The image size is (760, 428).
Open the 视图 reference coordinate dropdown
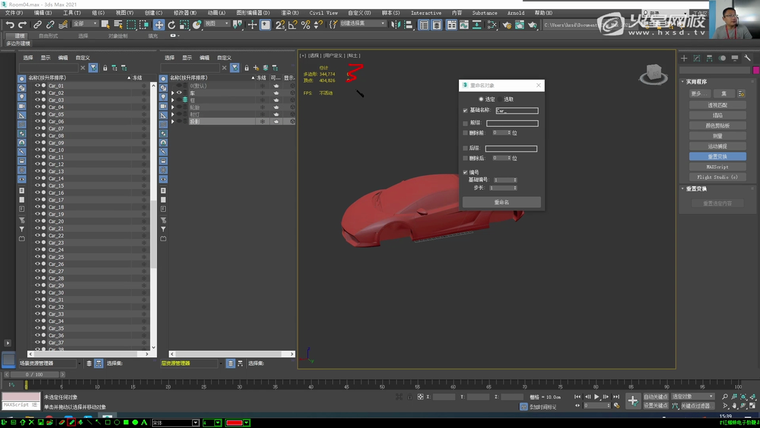click(216, 24)
